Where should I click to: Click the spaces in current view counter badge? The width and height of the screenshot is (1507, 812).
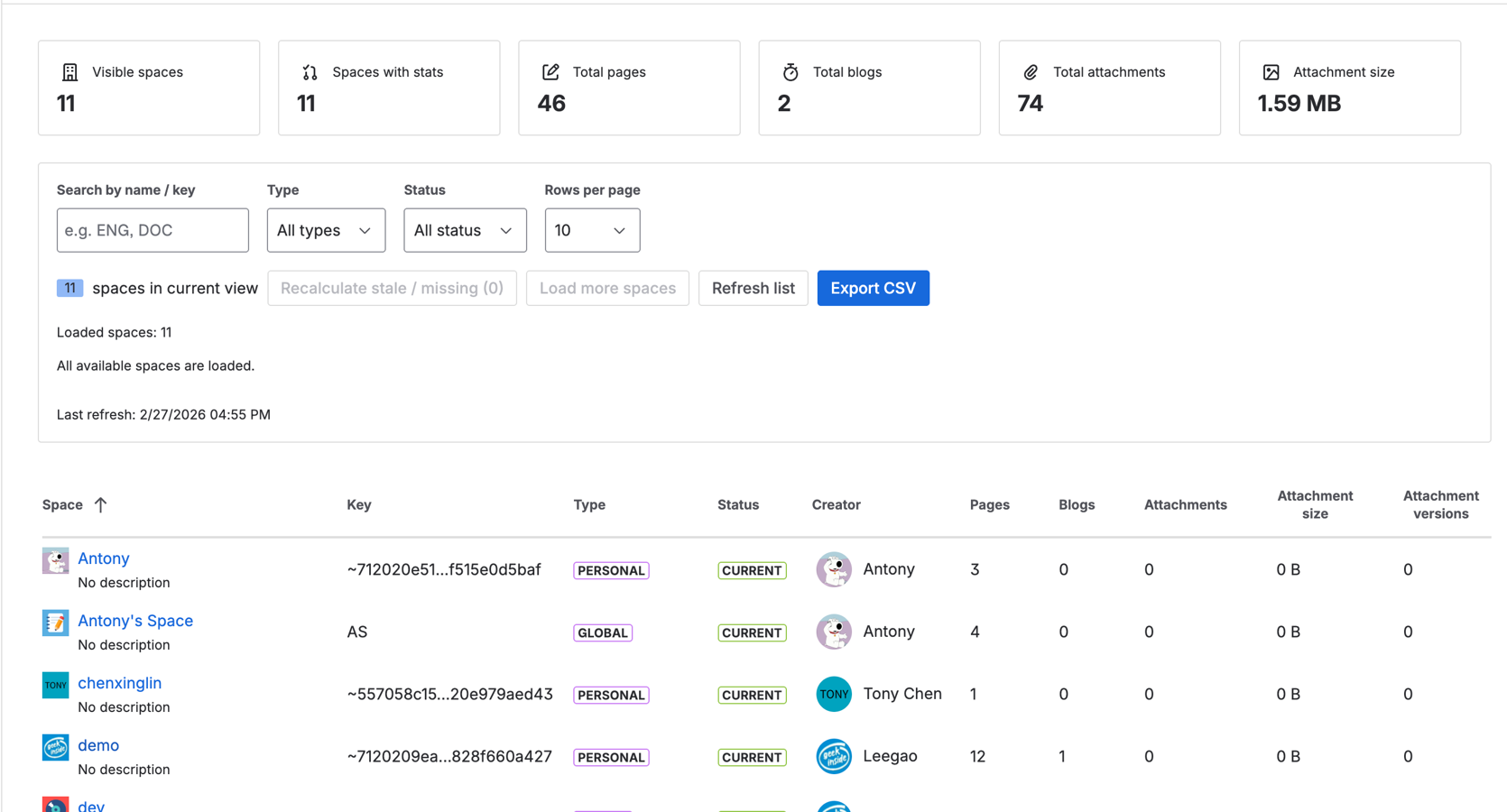coord(69,288)
